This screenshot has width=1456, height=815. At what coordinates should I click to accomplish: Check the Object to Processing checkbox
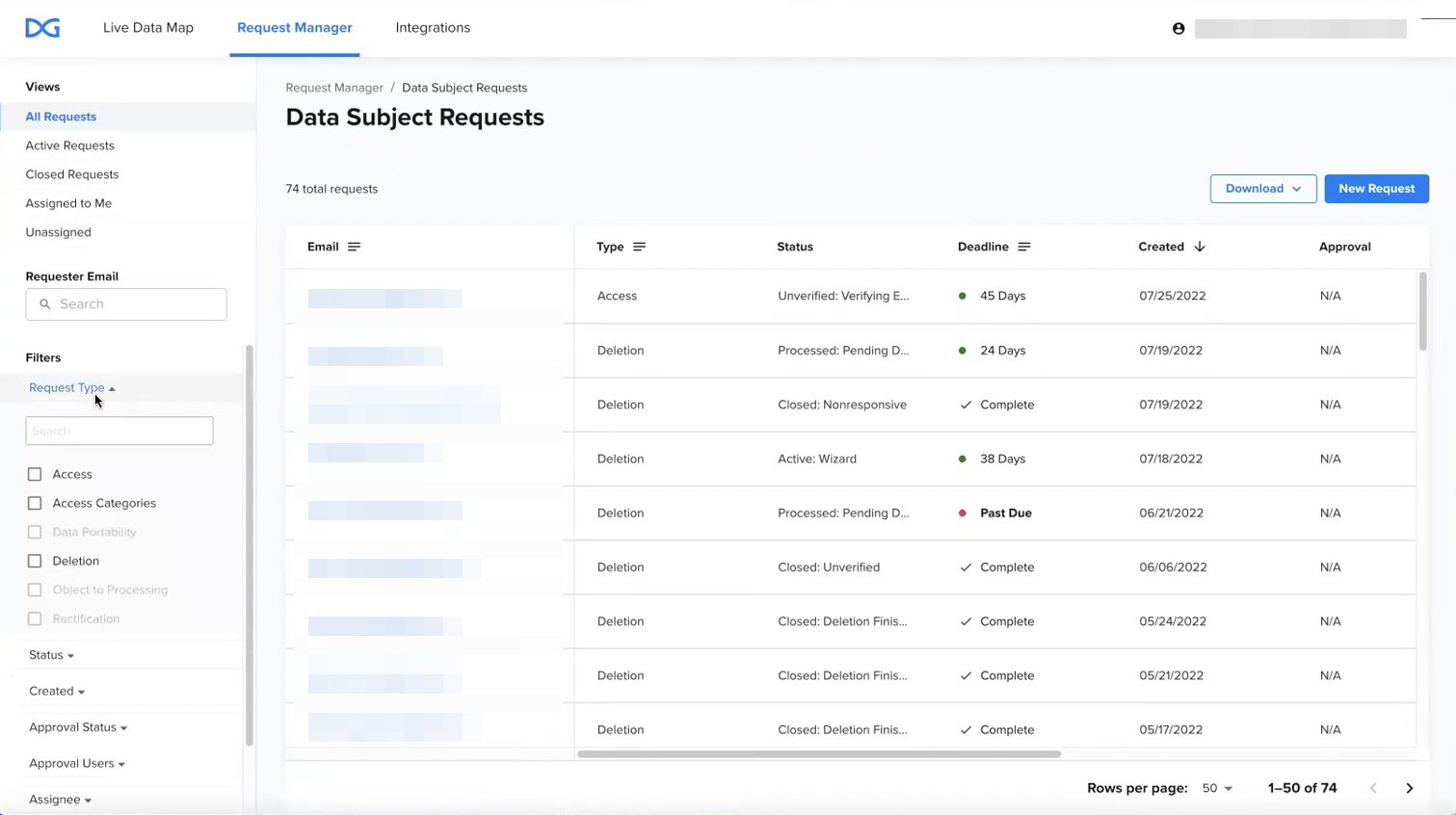click(35, 590)
